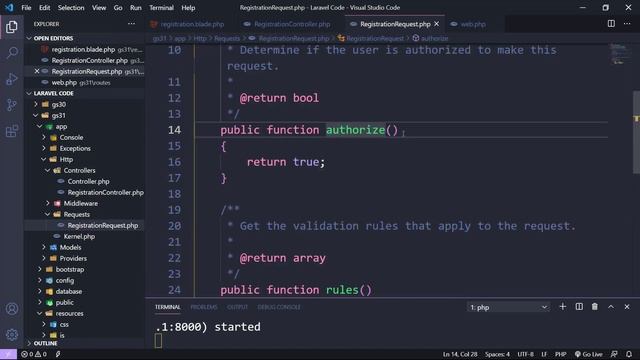This screenshot has height=360, width=640.
Task: Expand the Exceptions folder
Action: click(x=75, y=148)
